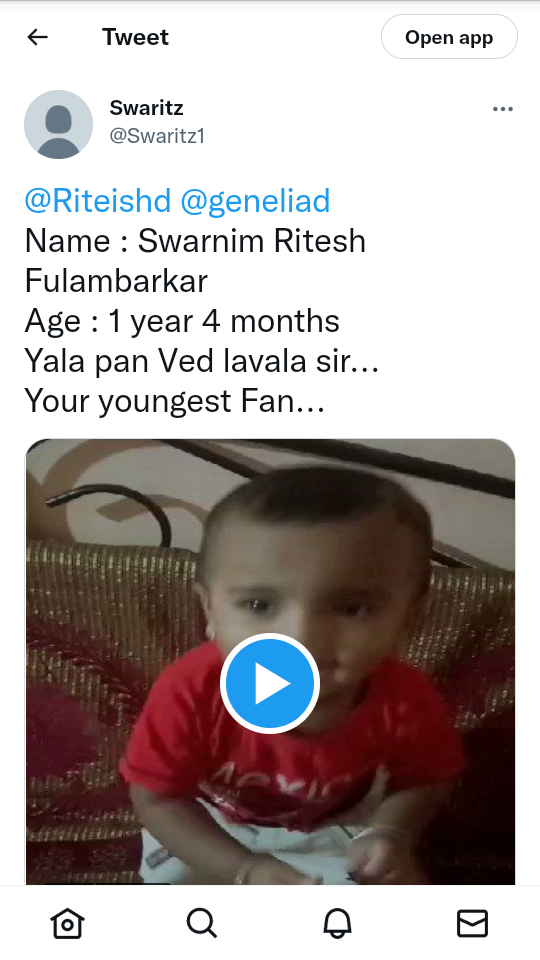
Task: Click the 'Yala pan Ved lavala sir…' line
Action: (202, 361)
